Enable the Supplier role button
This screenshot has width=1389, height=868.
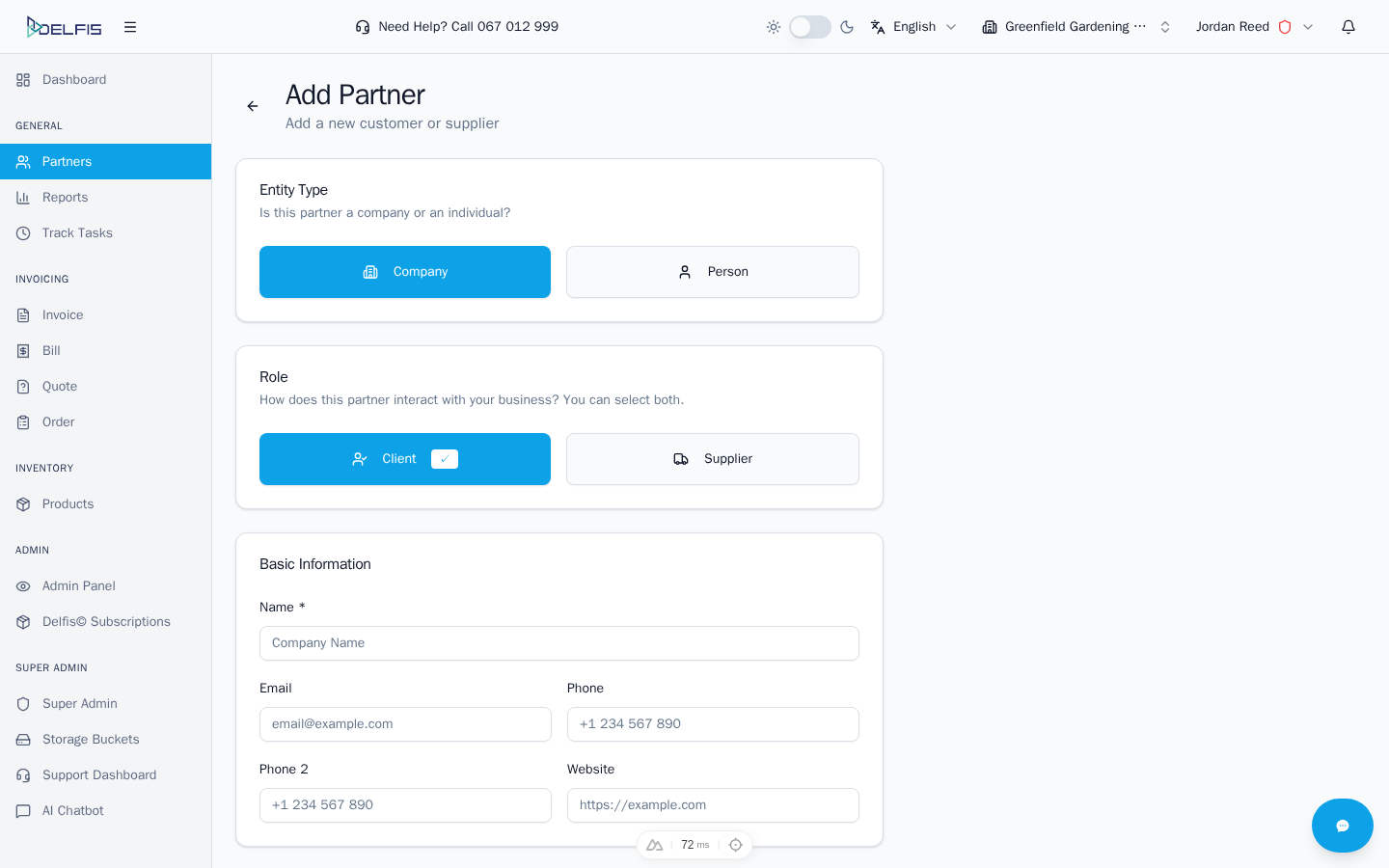pos(712,459)
